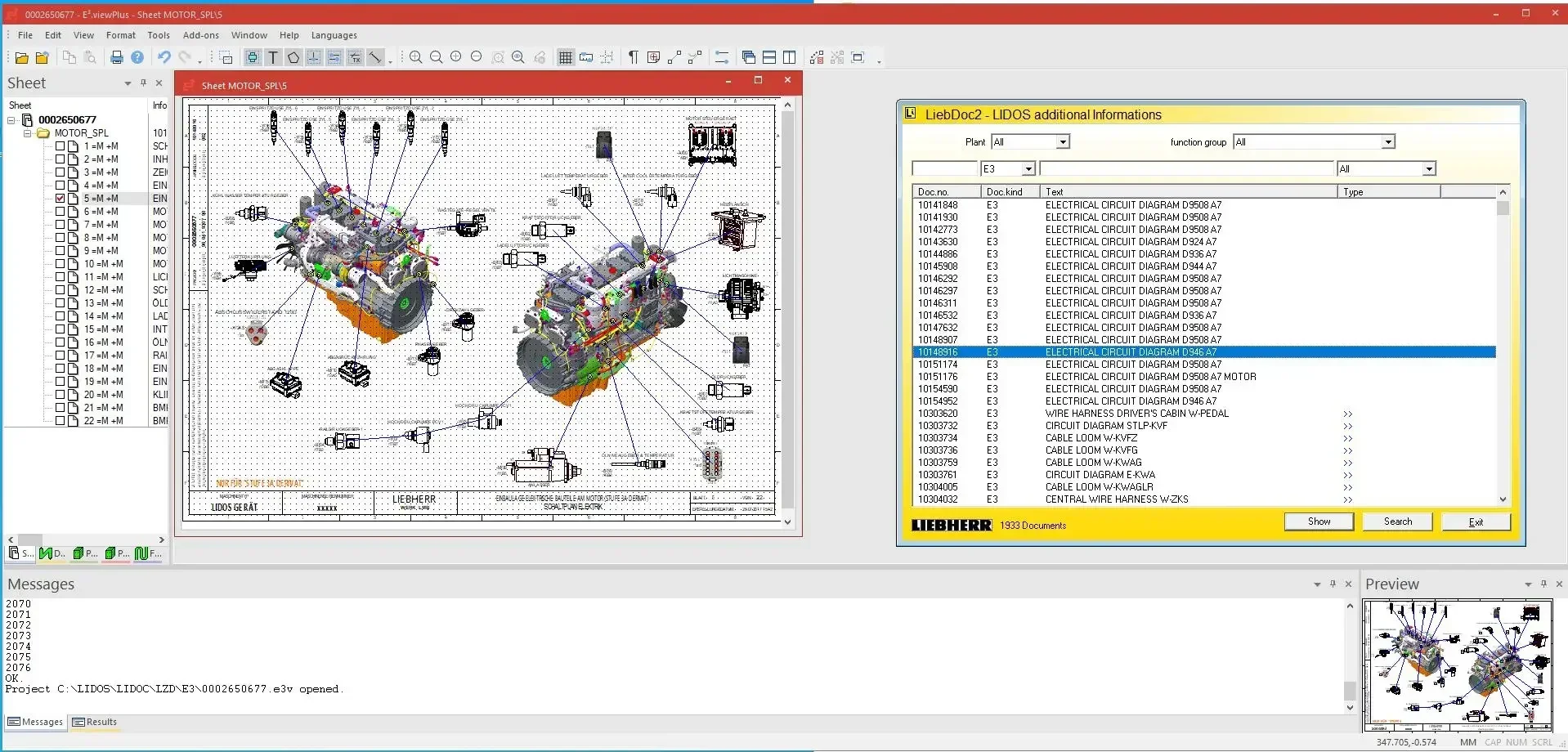
Task: Select the diagonal line drawing tool icon
Action: (375, 57)
